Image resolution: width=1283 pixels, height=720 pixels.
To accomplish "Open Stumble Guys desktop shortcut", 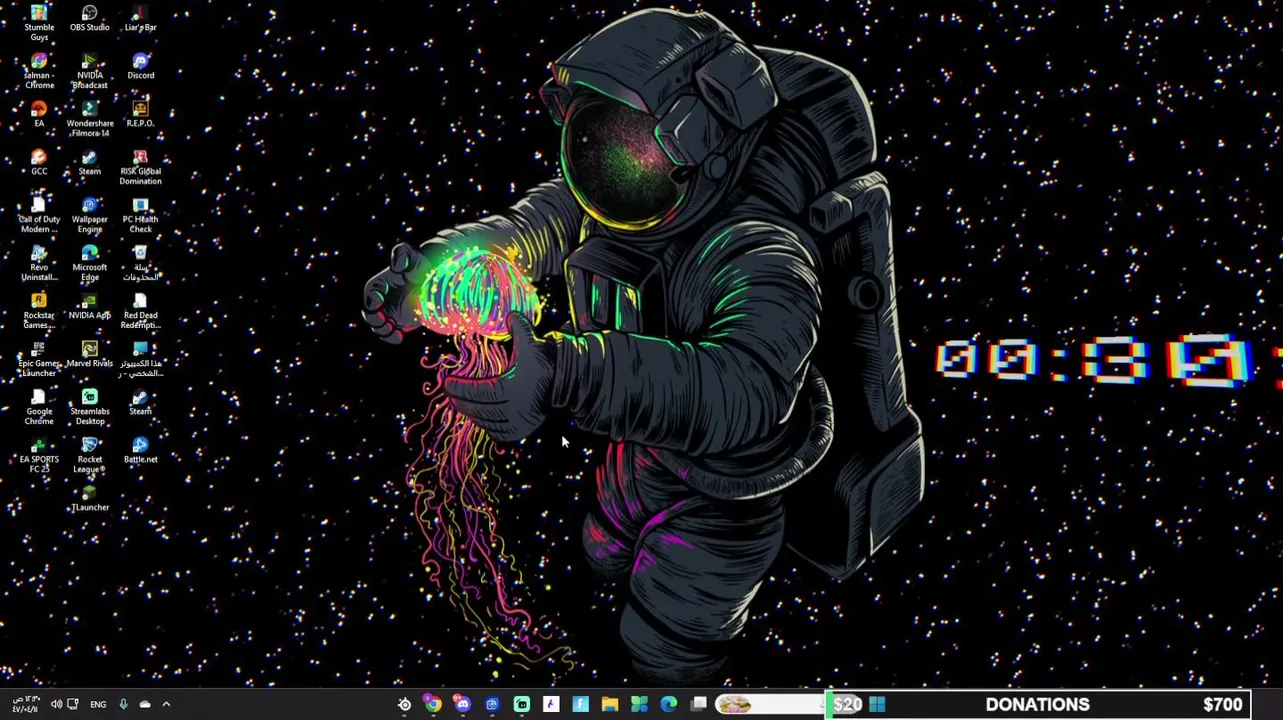I will [39, 23].
